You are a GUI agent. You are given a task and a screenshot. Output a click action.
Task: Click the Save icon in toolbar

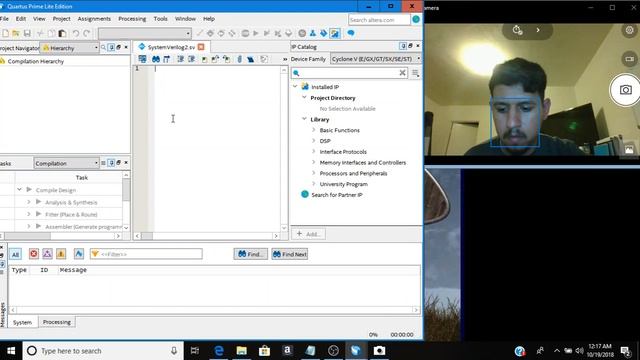click(27, 33)
